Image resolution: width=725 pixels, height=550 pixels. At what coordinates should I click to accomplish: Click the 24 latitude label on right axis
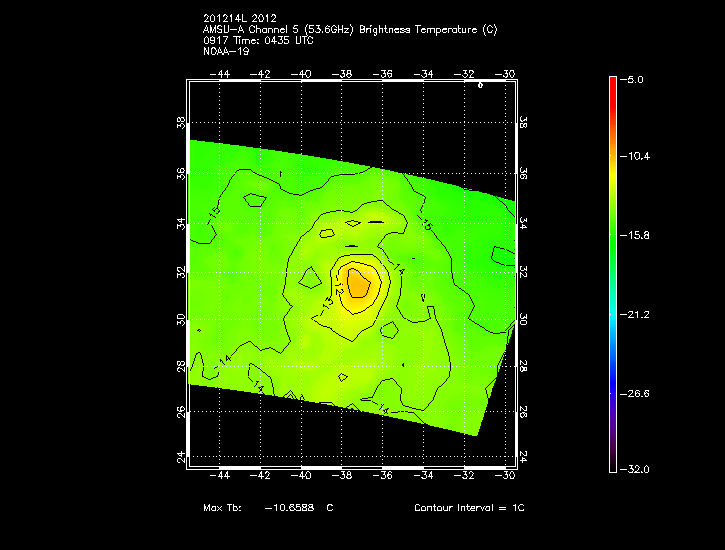pyautogui.click(x=523, y=457)
